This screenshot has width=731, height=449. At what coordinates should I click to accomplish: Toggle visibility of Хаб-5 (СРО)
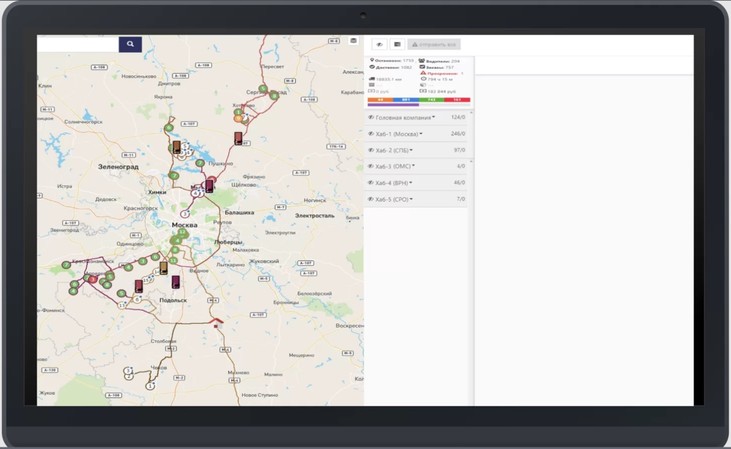(371, 199)
